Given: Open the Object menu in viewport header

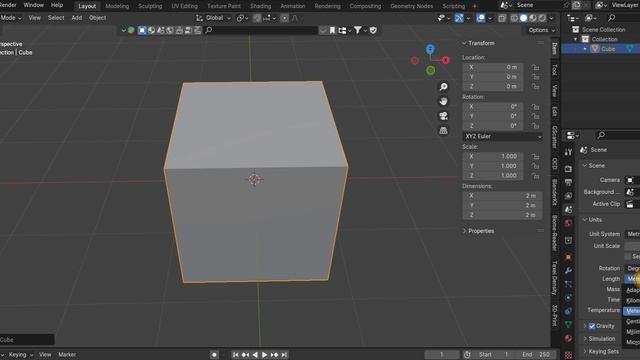Looking at the screenshot, I should tap(98, 18).
